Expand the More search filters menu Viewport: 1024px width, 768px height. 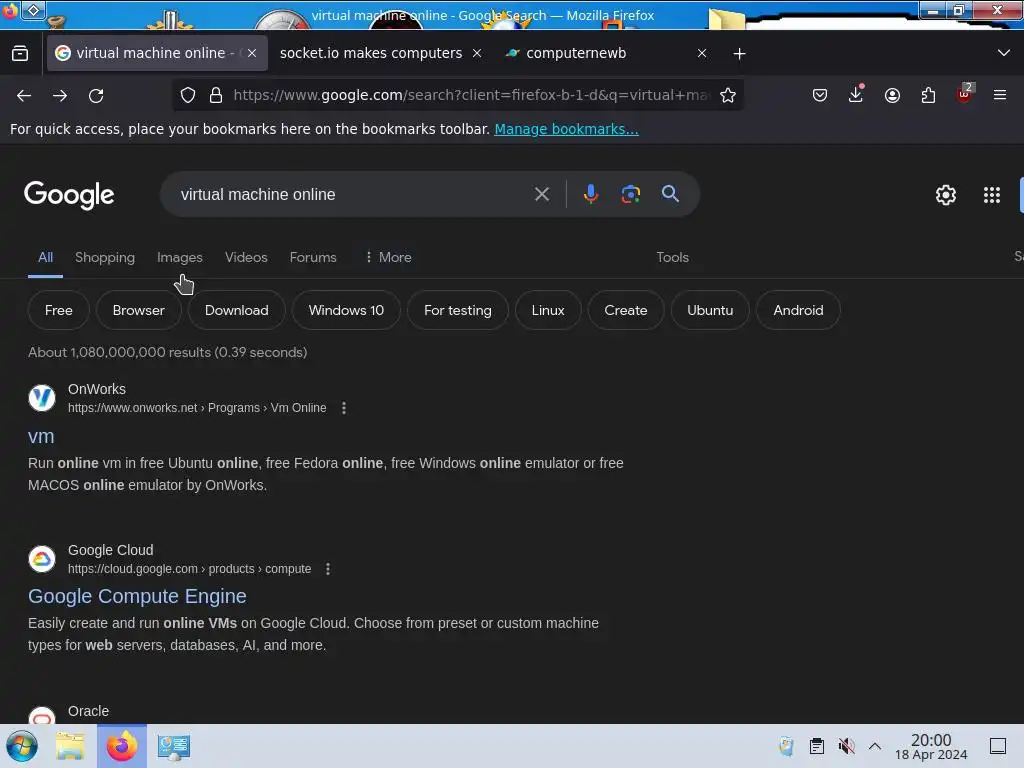pos(388,257)
